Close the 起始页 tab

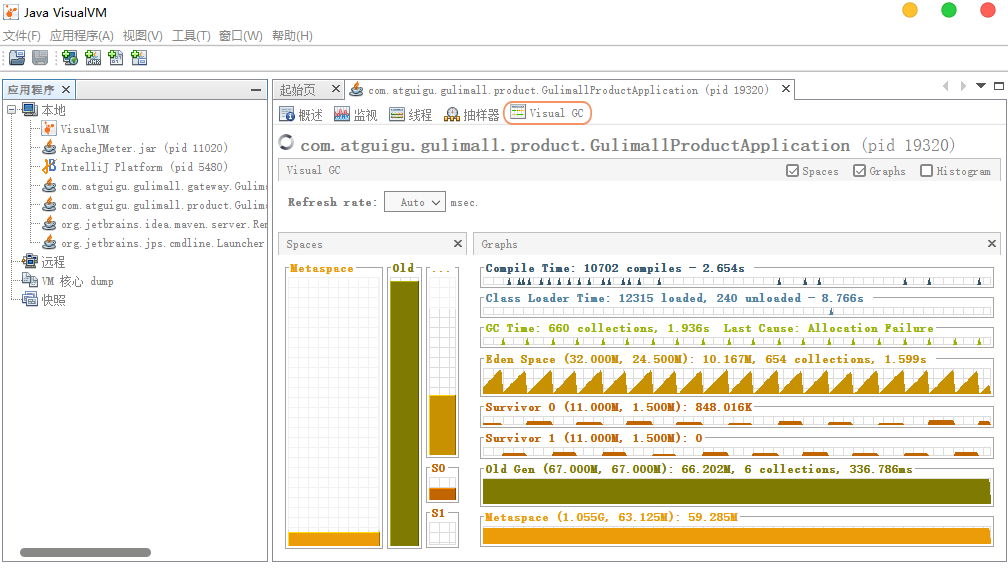336,89
